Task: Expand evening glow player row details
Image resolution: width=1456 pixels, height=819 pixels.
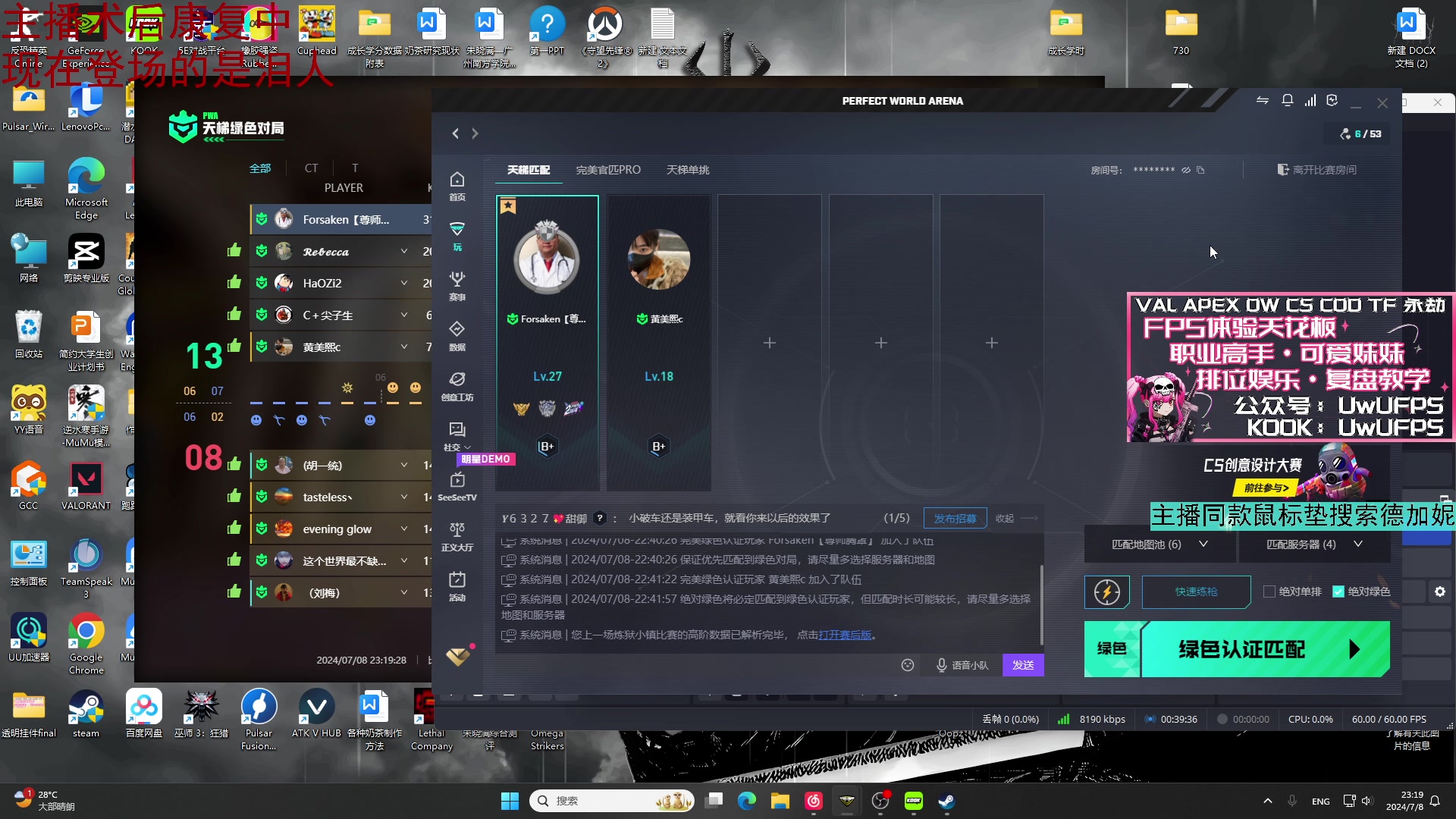Action: click(404, 529)
